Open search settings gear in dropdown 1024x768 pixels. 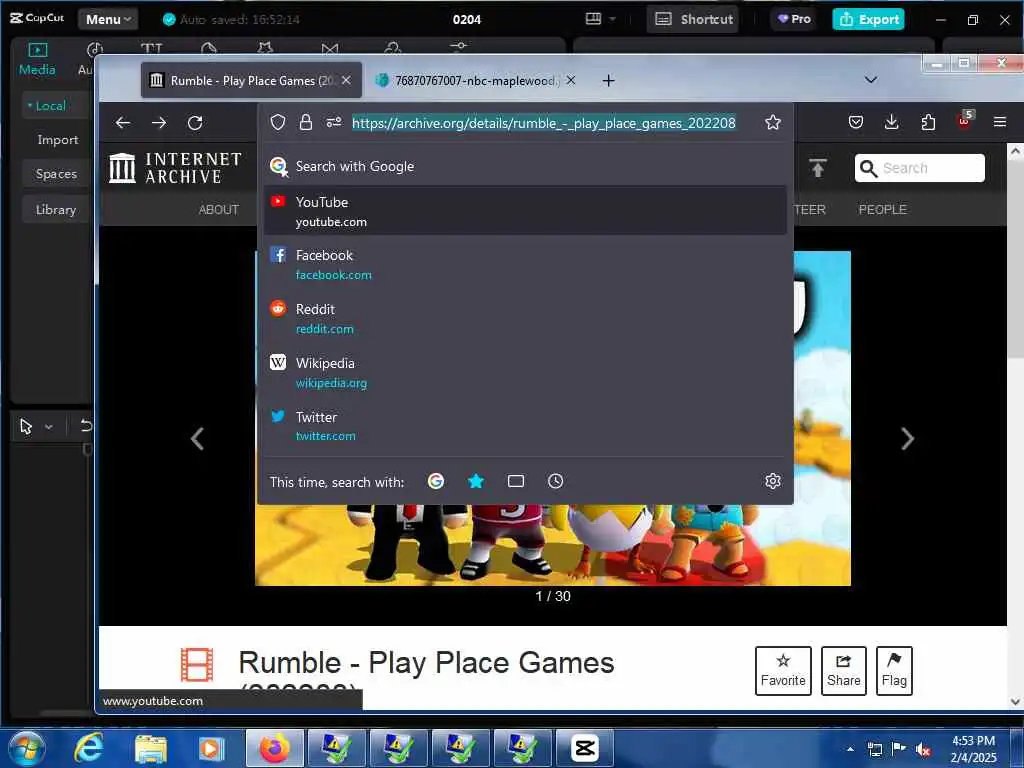[773, 481]
